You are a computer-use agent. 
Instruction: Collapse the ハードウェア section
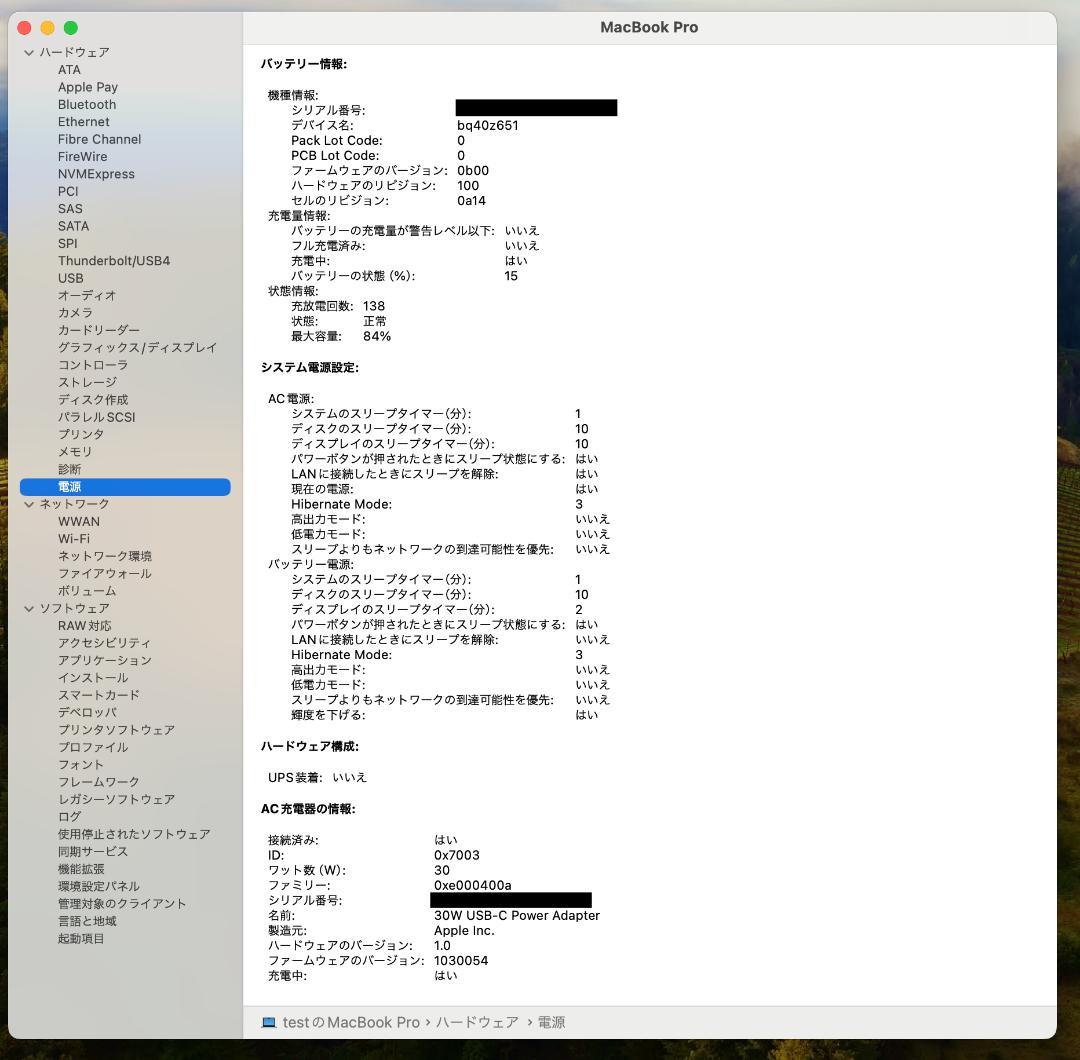(x=29, y=52)
